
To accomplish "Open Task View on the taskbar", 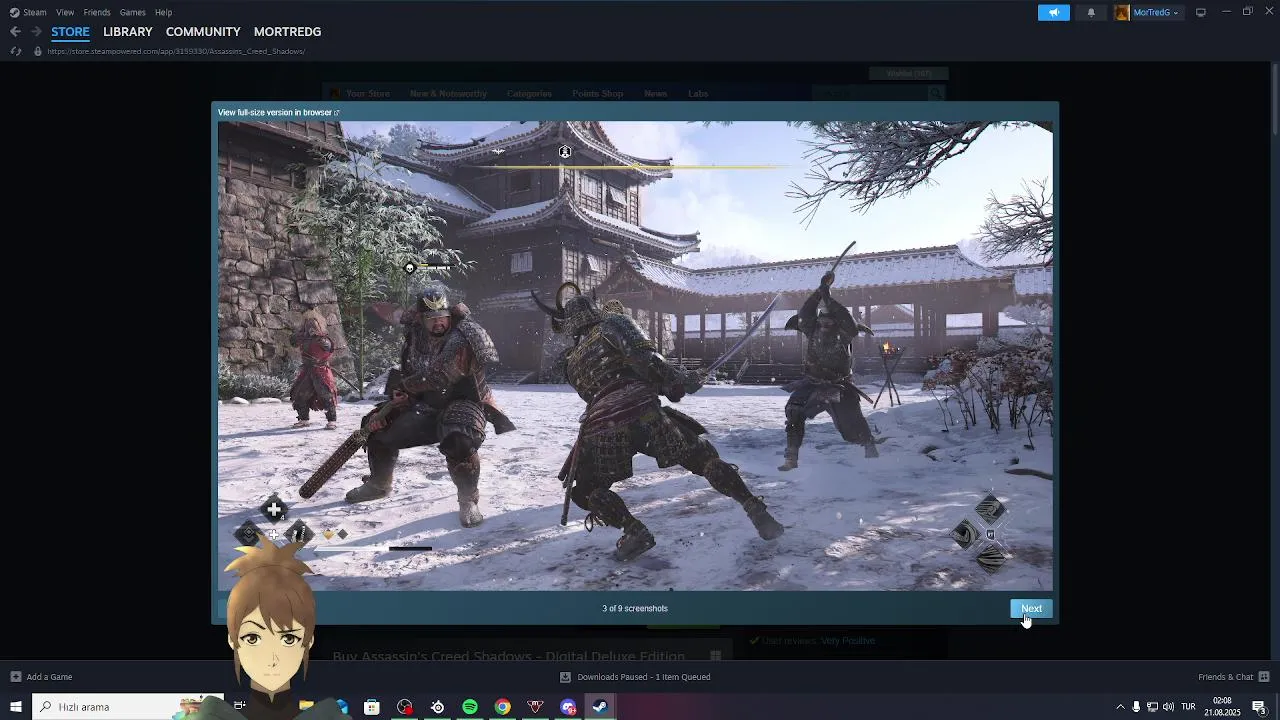I will point(240,707).
